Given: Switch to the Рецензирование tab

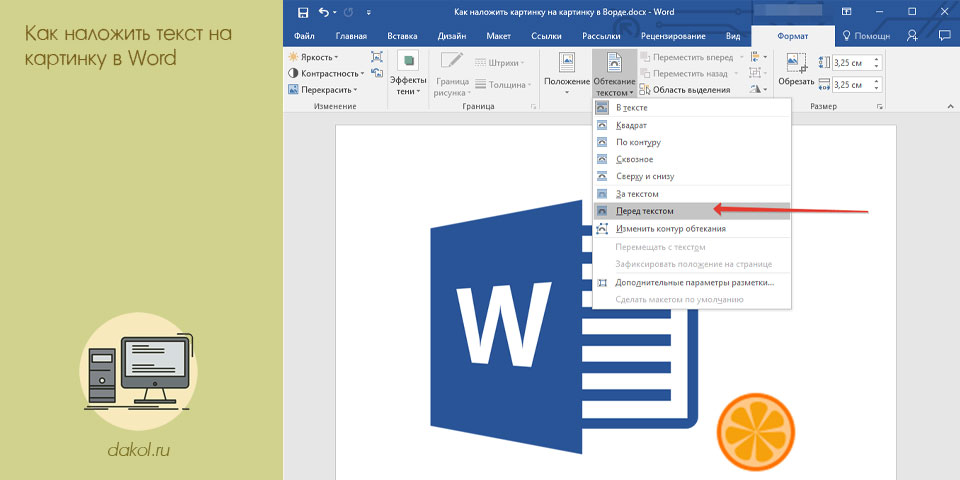Looking at the screenshot, I should tap(673, 36).
